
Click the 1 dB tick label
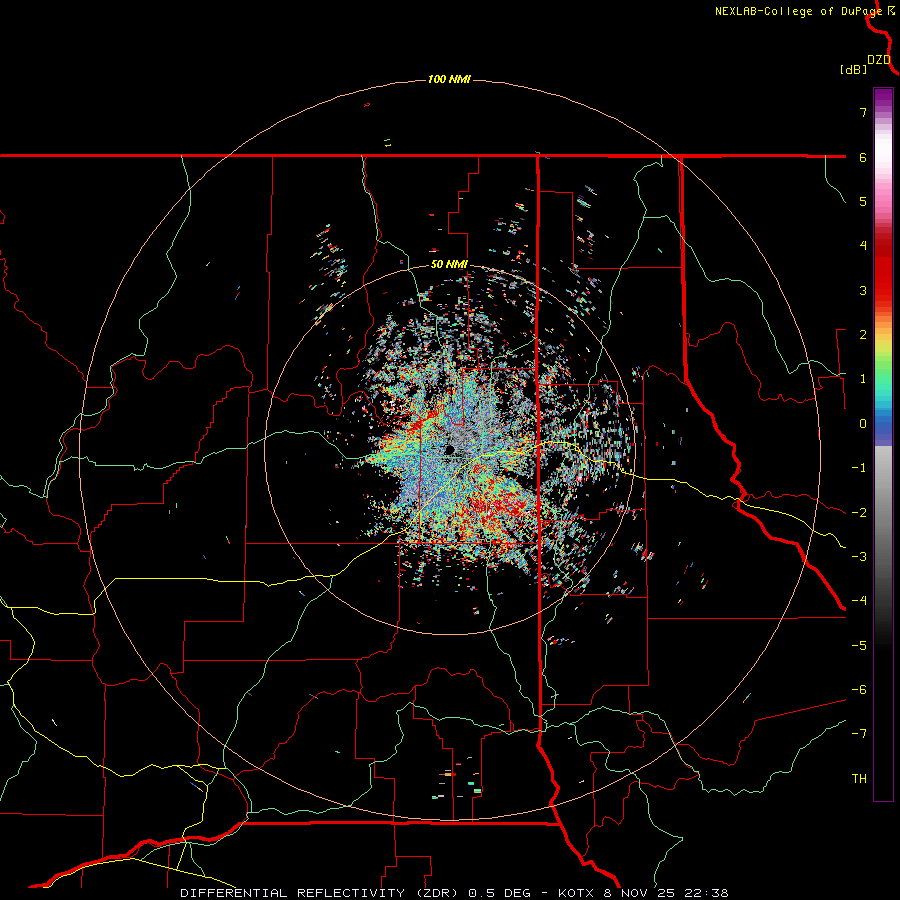(863, 379)
